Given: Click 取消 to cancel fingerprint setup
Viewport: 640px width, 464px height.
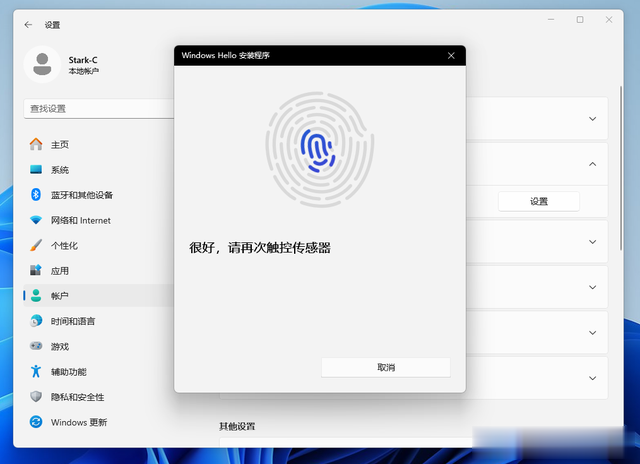Looking at the screenshot, I should (x=386, y=367).
